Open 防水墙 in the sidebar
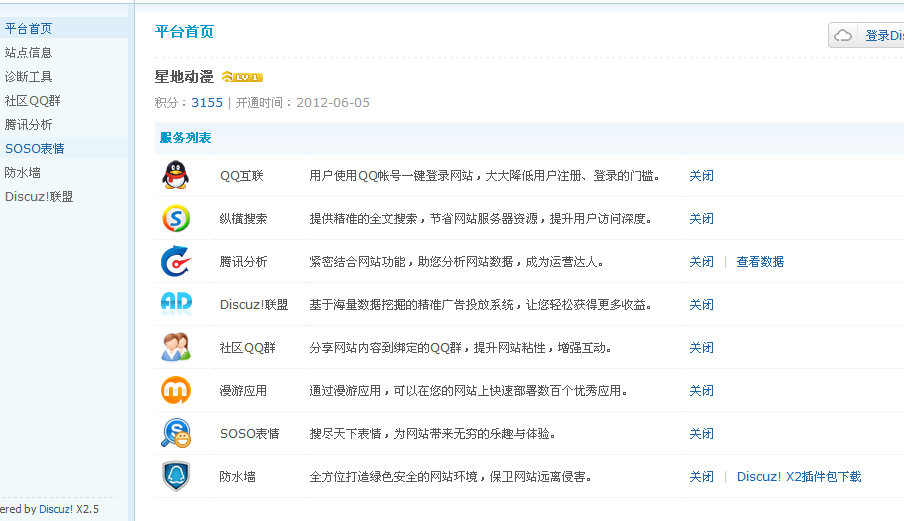 tap(22, 172)
